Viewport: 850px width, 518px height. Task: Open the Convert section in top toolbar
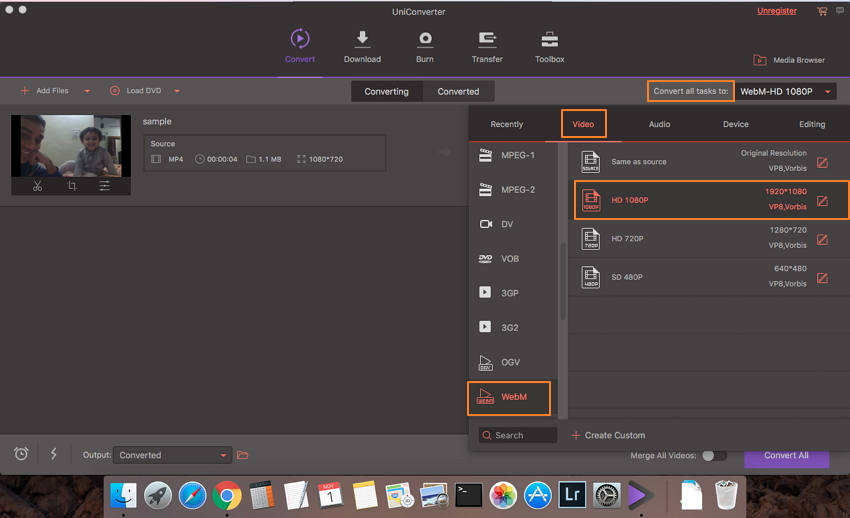(300, 46)
